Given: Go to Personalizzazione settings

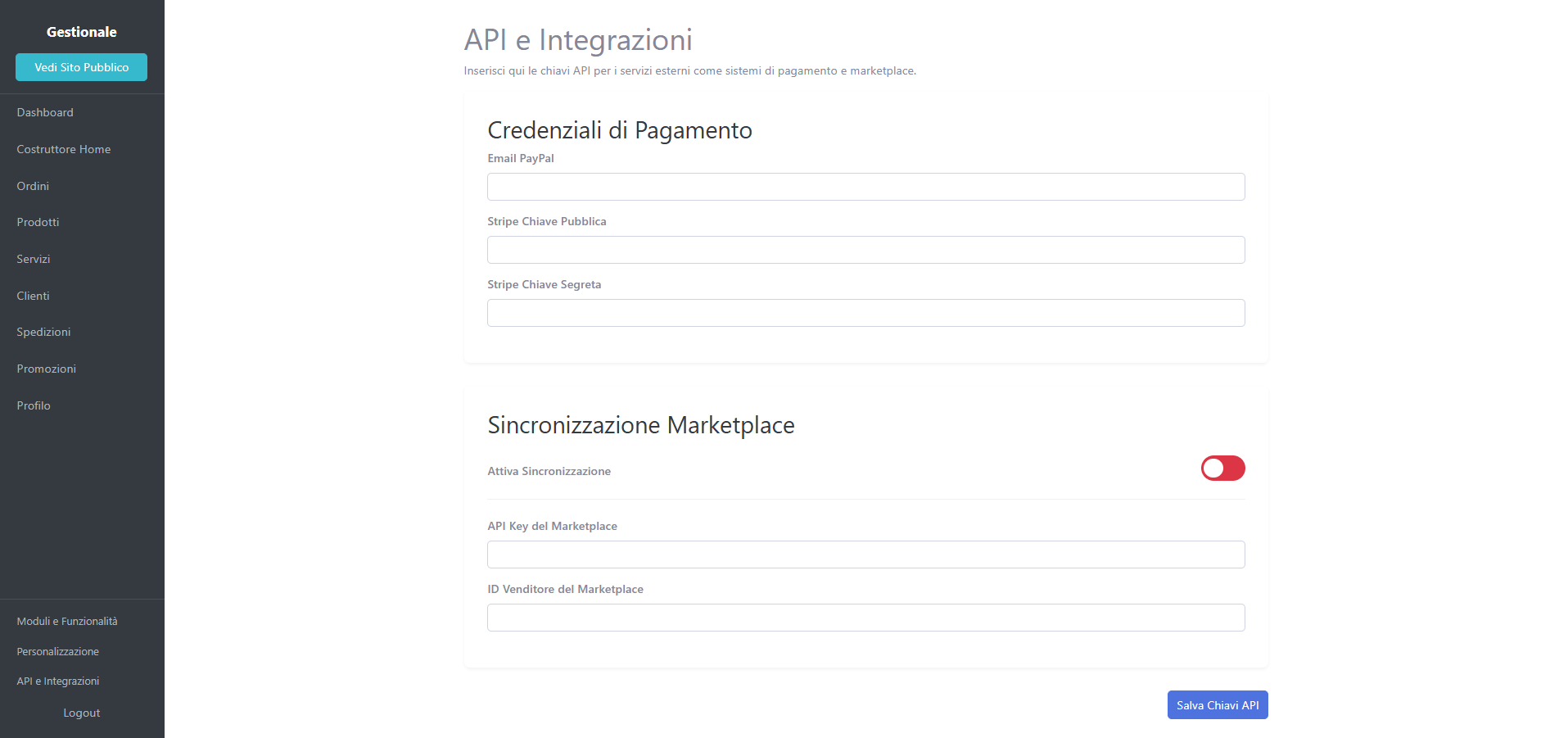Looking at the screenshot, I should click(57, 651).
